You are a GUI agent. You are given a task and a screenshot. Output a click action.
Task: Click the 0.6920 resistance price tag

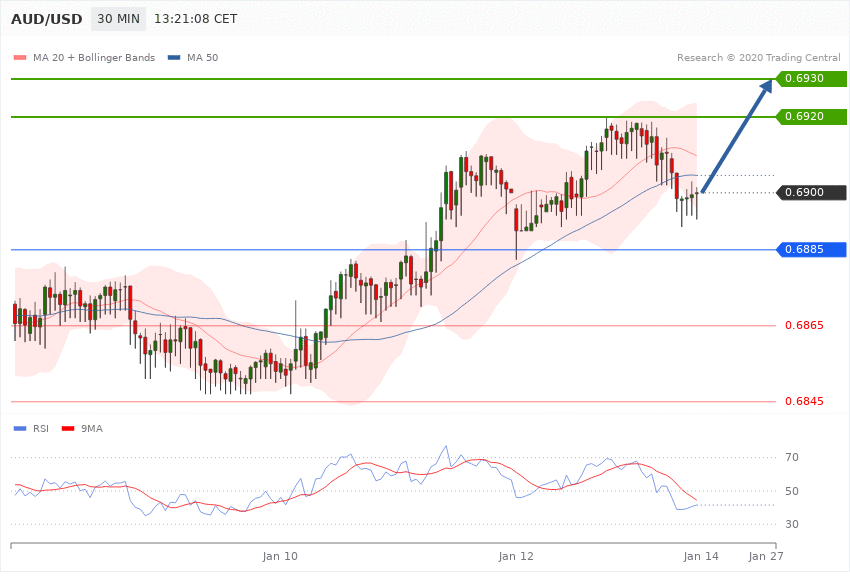[812, 117]
